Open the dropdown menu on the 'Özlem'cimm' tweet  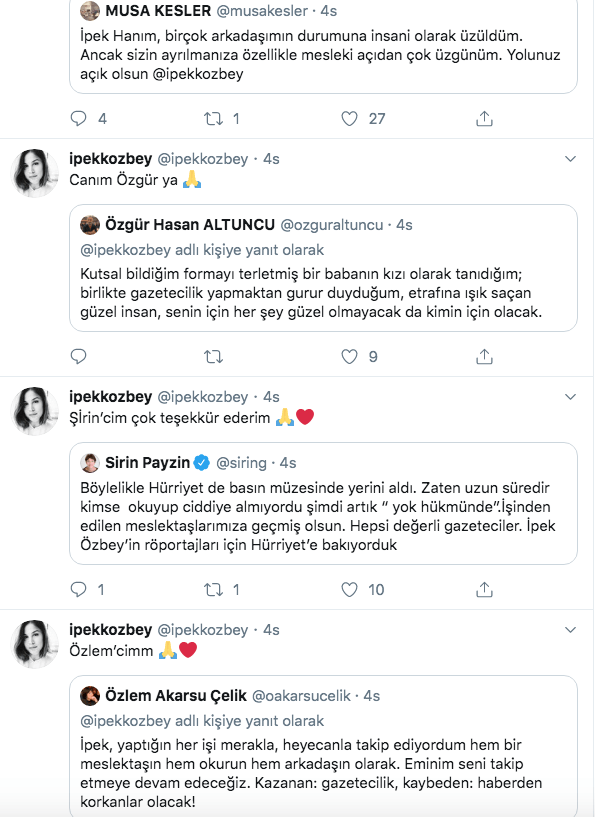click(x=571, y=630)
